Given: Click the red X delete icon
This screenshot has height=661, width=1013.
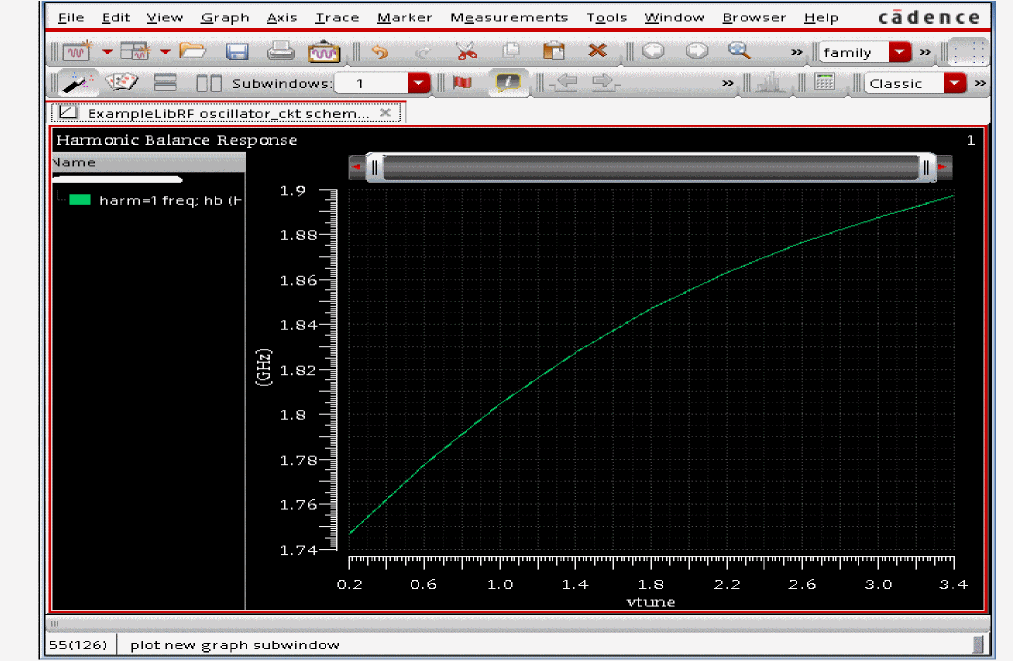Looking at the screenshot, I should point(597,52).
